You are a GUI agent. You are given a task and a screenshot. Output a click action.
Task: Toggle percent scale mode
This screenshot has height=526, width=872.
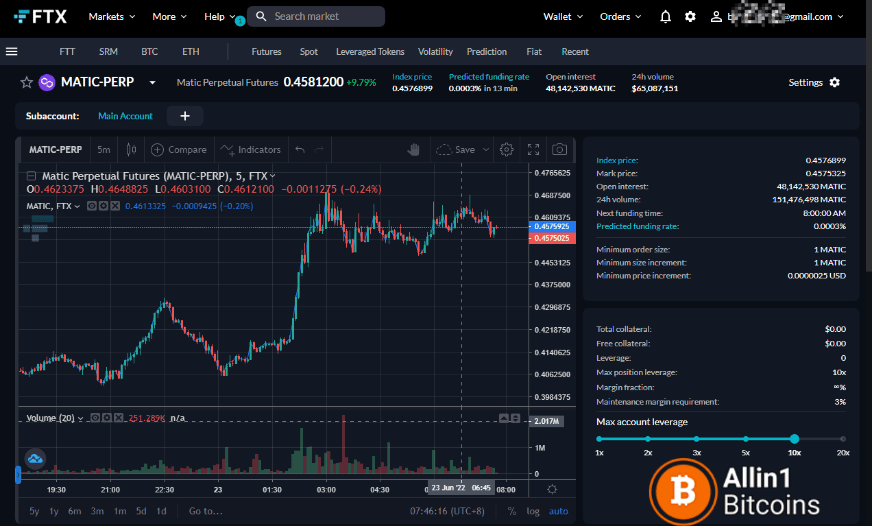512,511
